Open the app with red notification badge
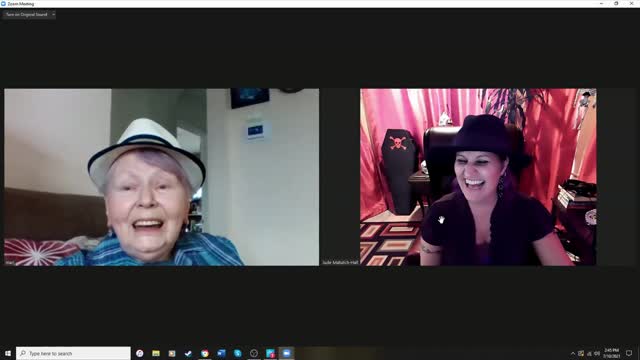The width and height of the screenshot is (640, 360). [270, 353]
